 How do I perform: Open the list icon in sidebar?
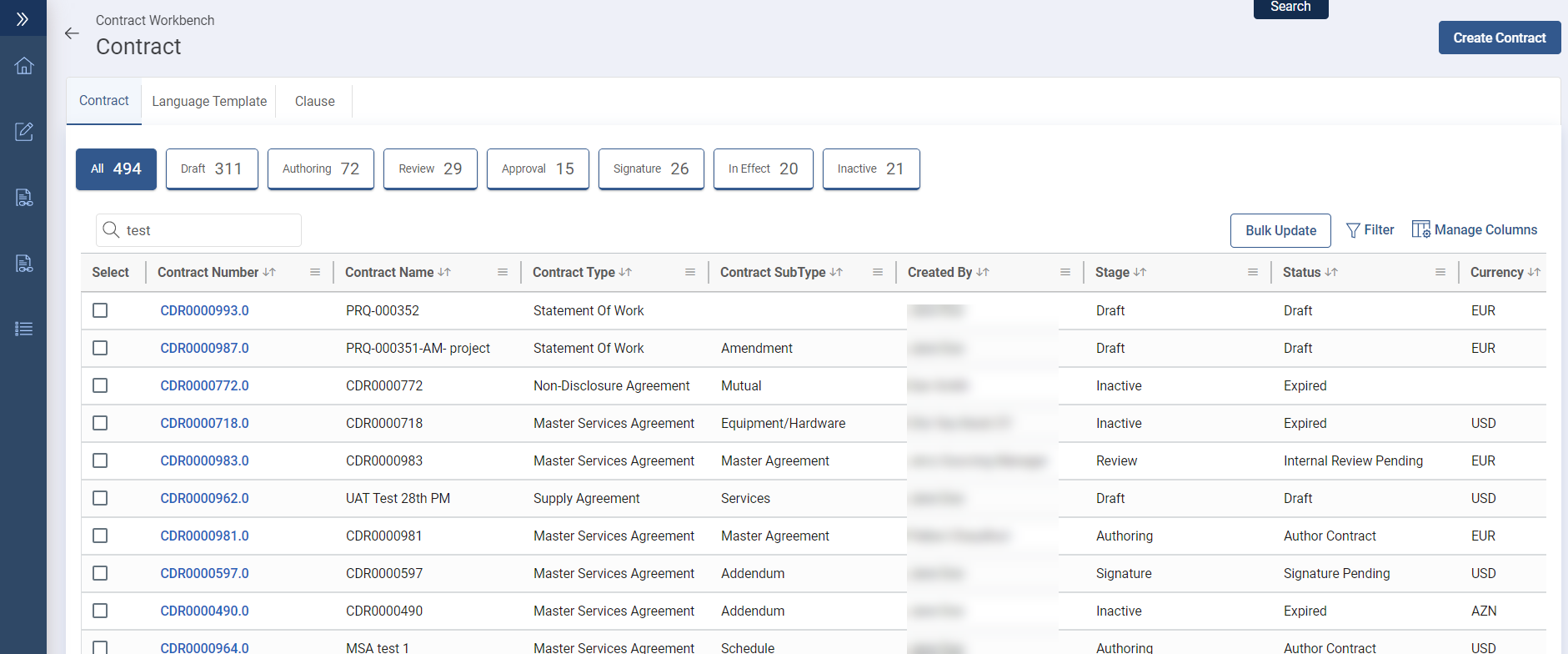click(x=24, y=329)
